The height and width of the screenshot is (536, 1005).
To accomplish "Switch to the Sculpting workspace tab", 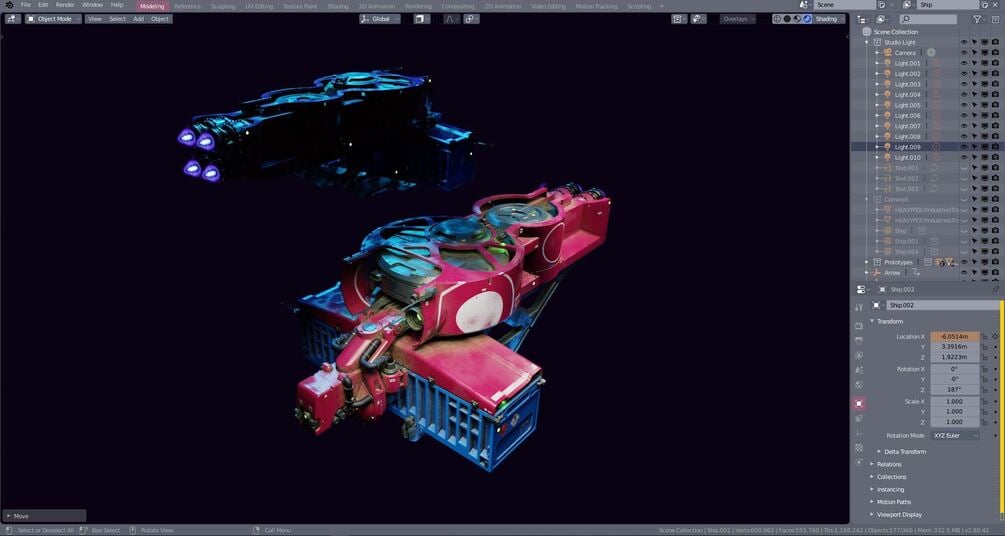I will (x=222, y=6).
